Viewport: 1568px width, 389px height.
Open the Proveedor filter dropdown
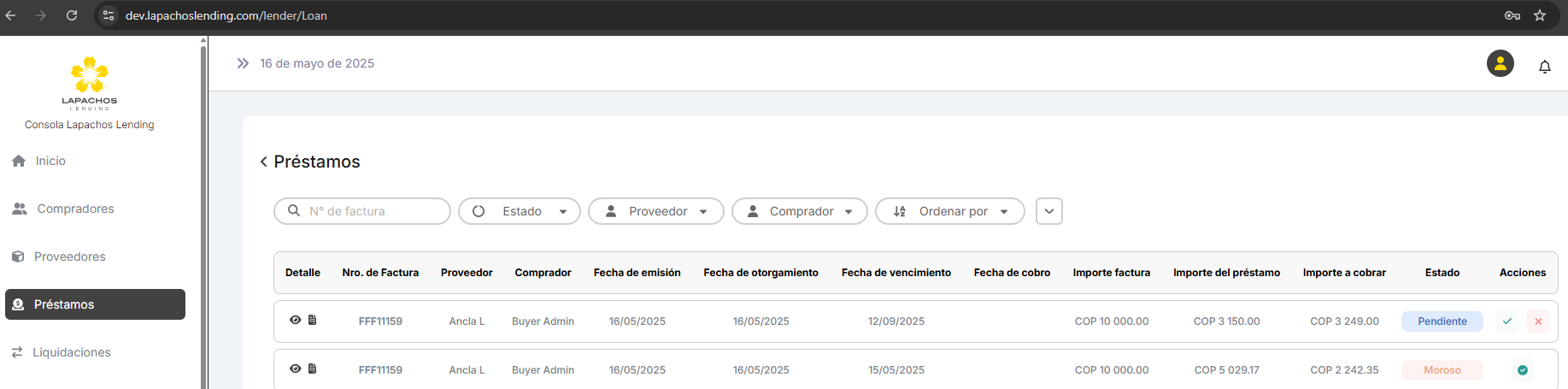[656, 211]
